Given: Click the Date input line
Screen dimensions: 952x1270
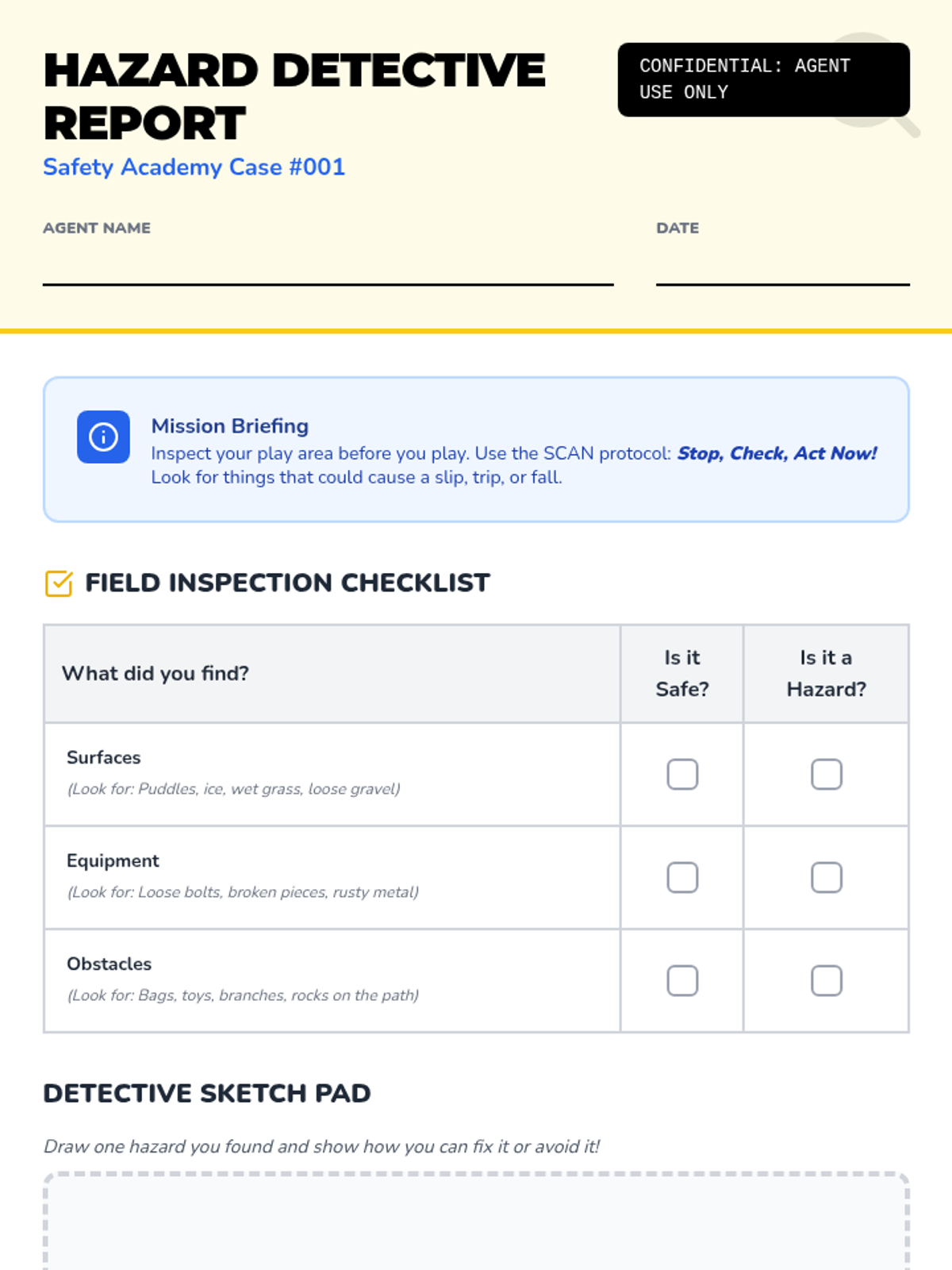Looking at the screenshot, I should click(x=782, y=268).
